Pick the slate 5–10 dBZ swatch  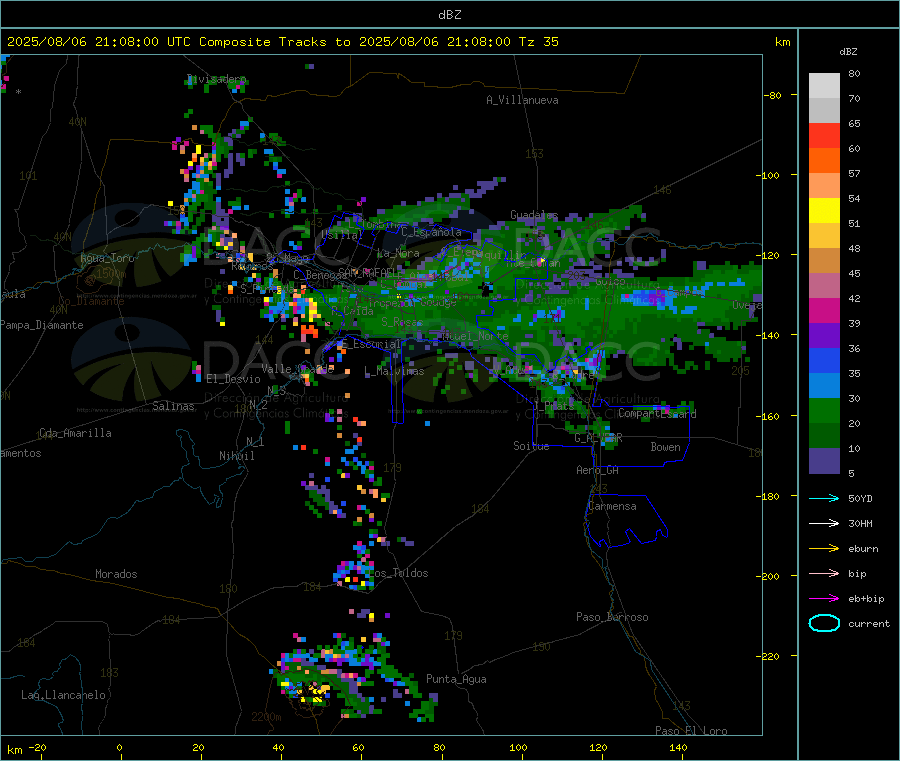coord(824,461)
